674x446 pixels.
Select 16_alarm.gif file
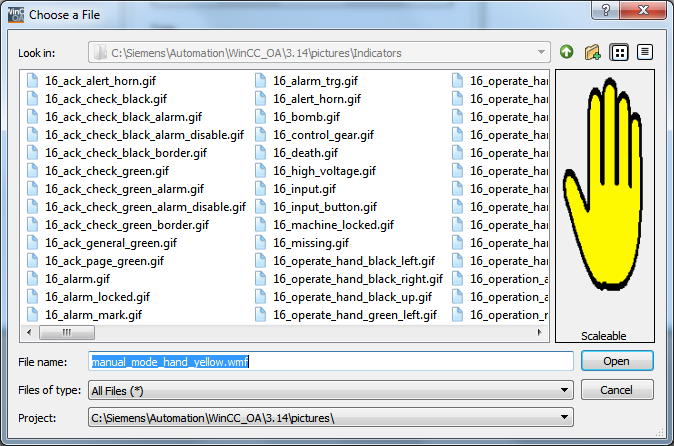(x=78, y=279)
